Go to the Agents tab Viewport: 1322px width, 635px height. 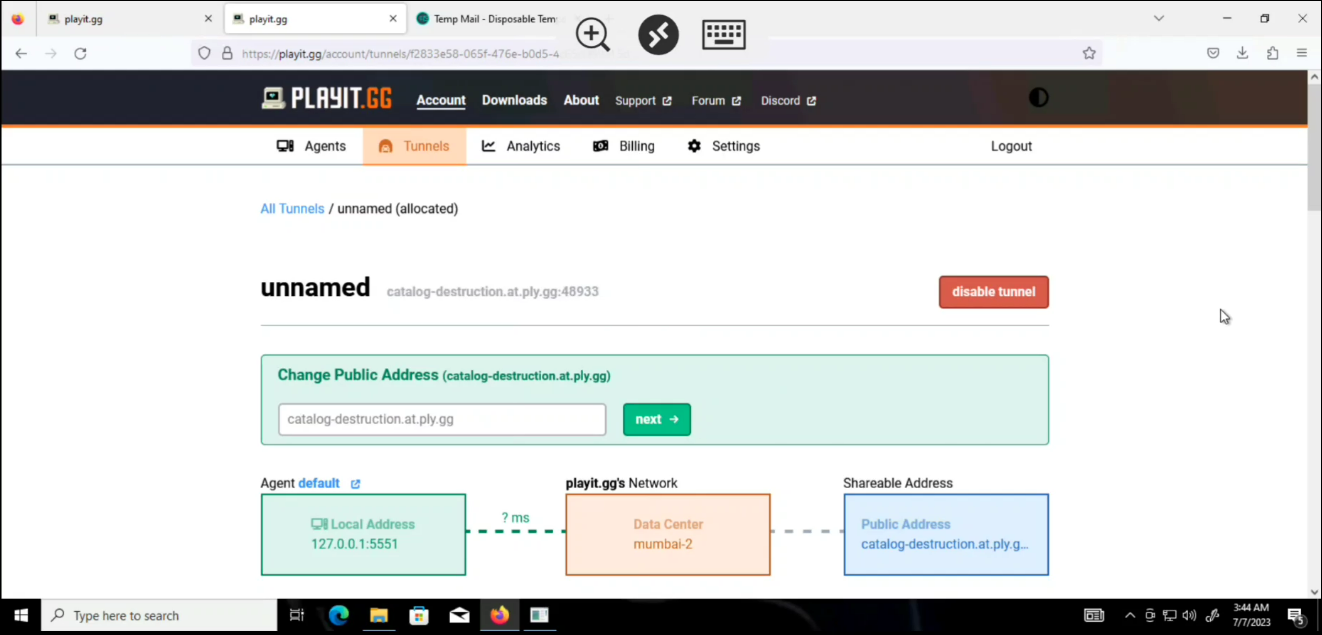(311, 146)
